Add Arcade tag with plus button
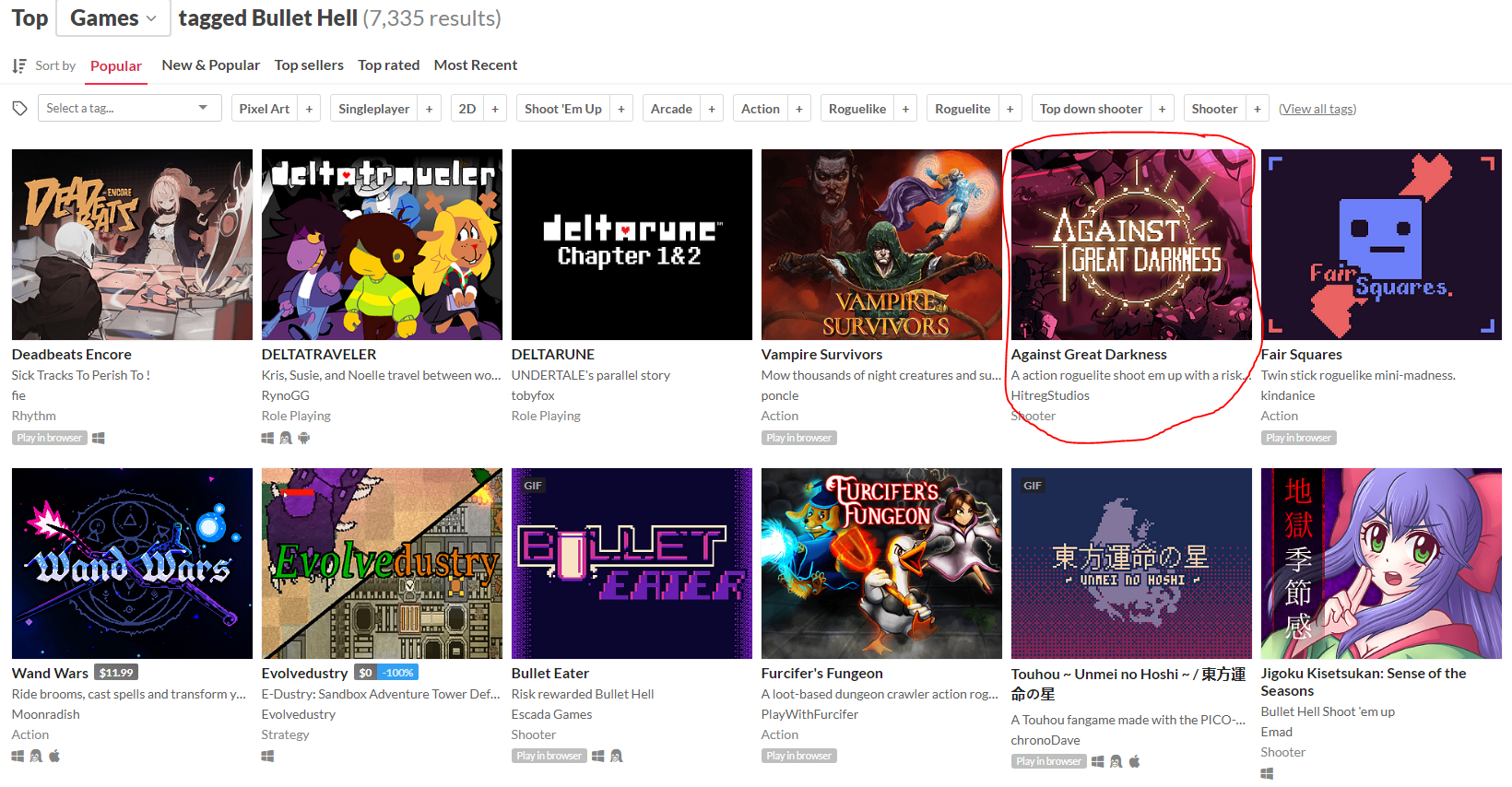The width and height of the screenshot is (1512, 787). coord(712,109)
